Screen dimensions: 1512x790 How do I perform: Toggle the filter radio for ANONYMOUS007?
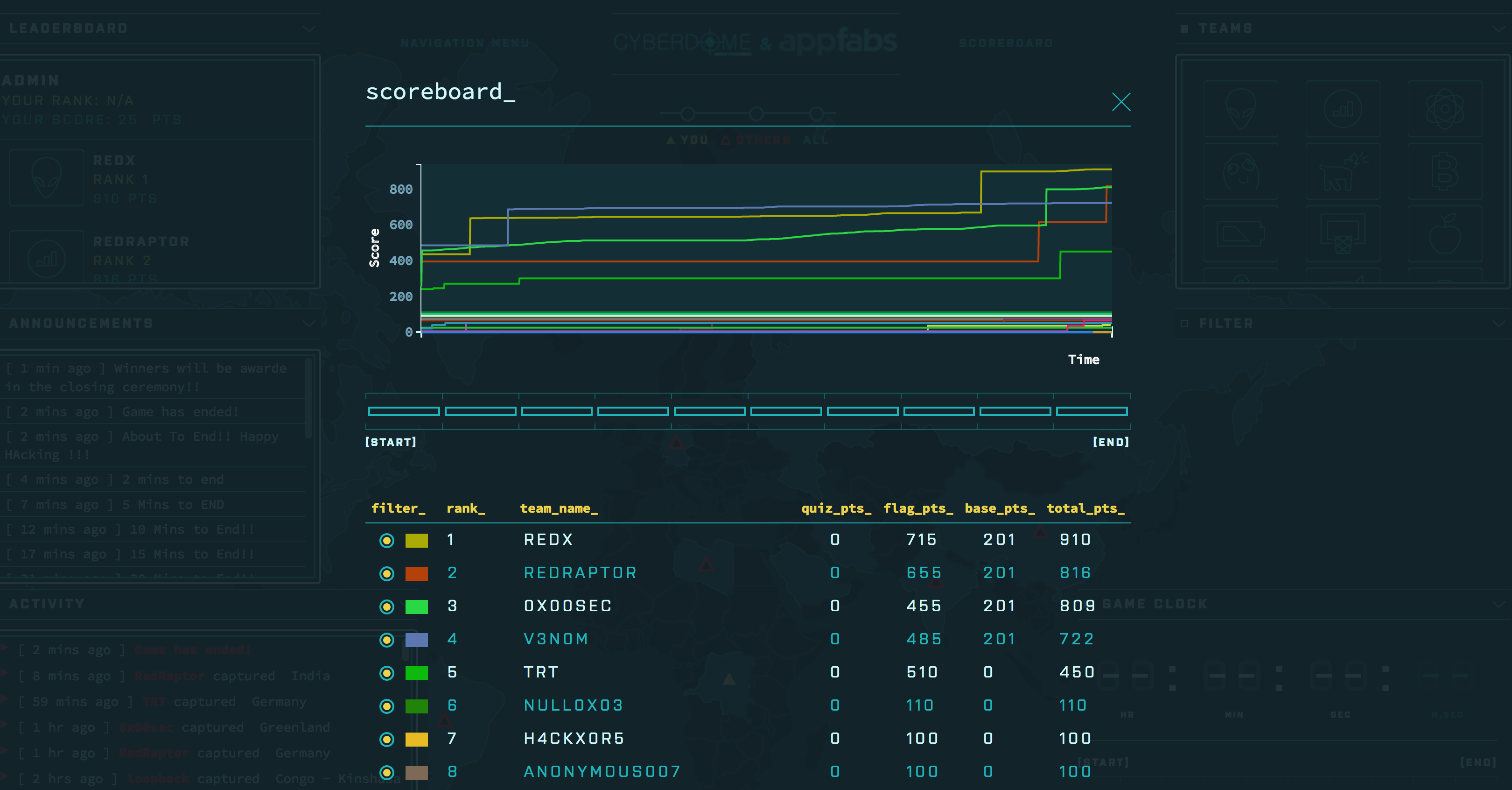pyautogui.click(x=386, y=772)
